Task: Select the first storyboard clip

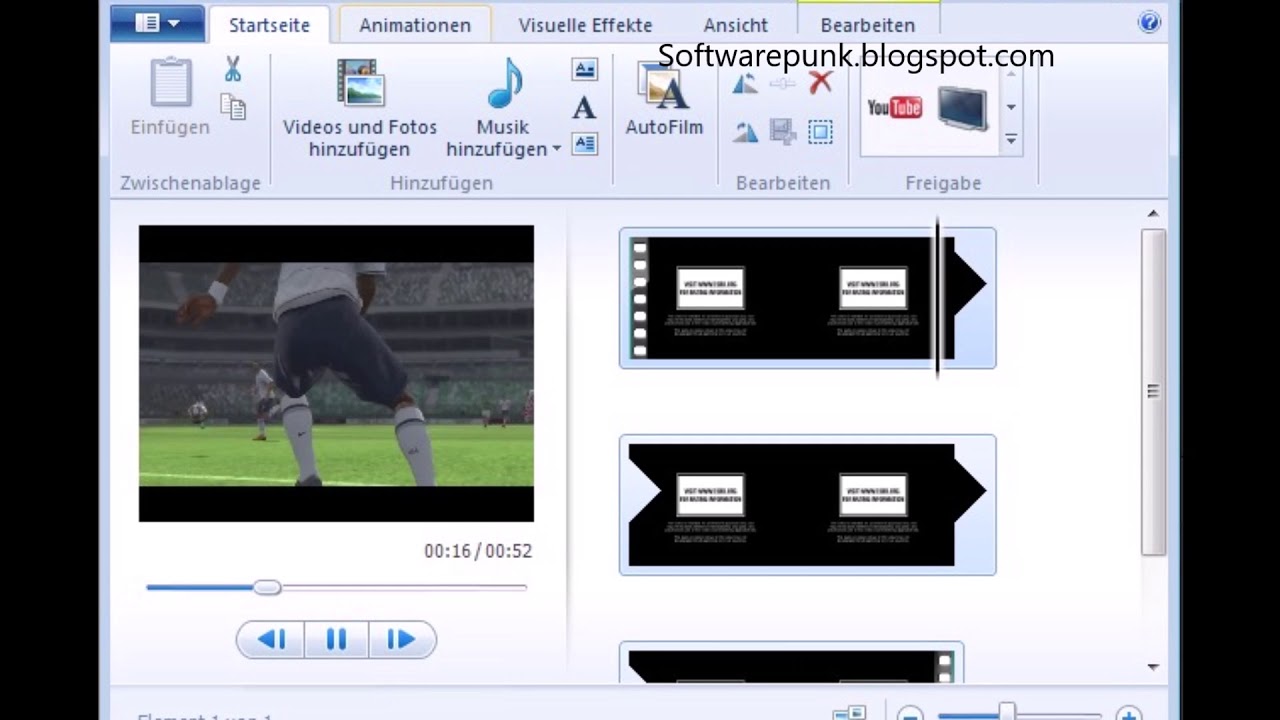Action: pyautogui.click(x=807, y=298)
